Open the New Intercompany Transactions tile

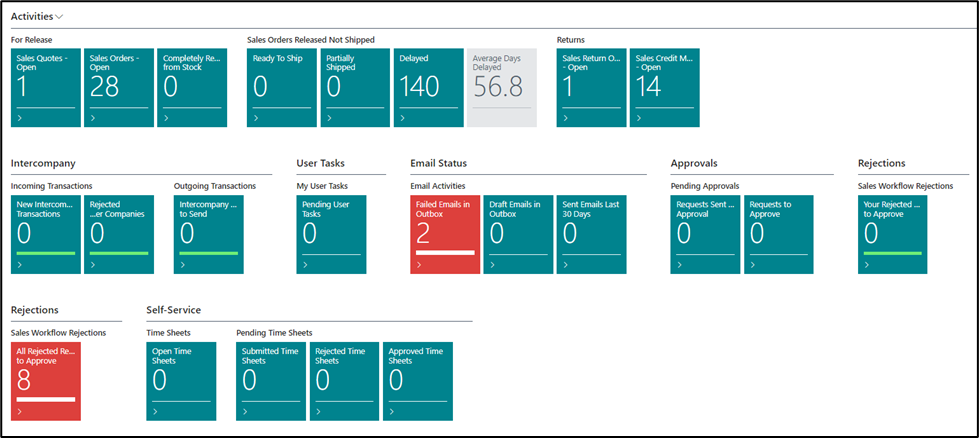click(x=46, y=235)
